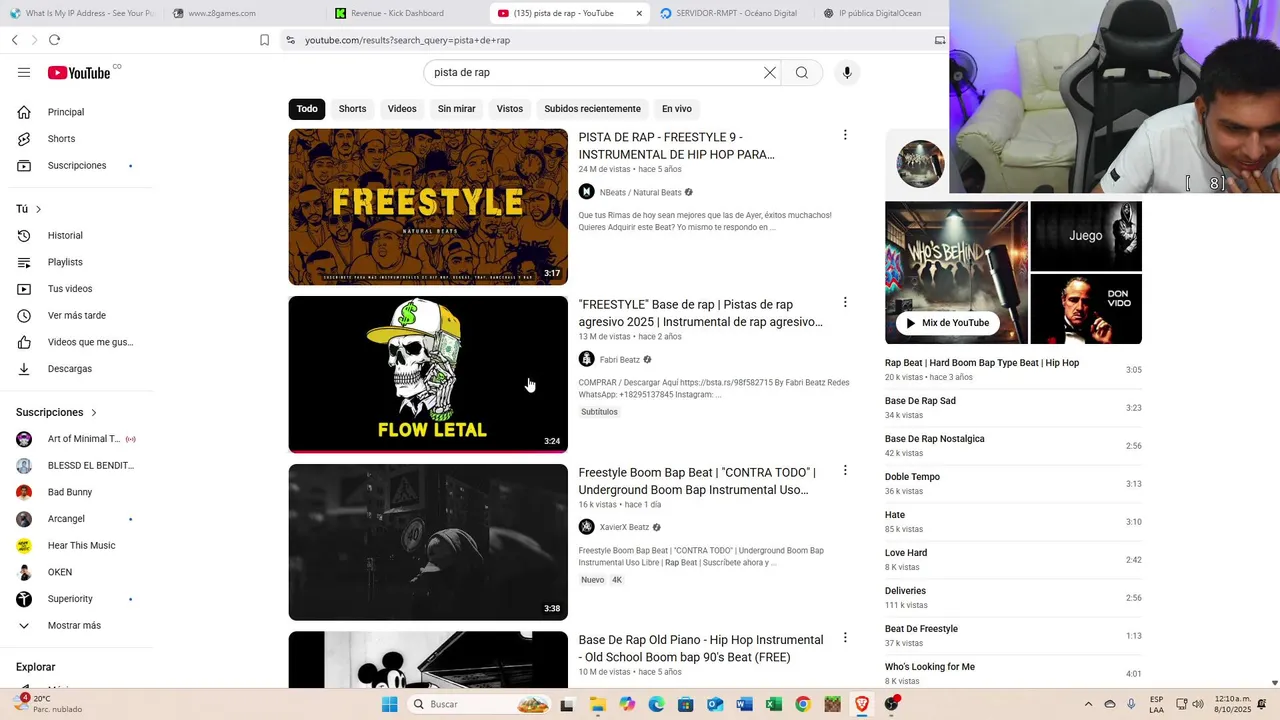
Task: Select the Subidos recientemente filter chip
Action: [593, 109]
